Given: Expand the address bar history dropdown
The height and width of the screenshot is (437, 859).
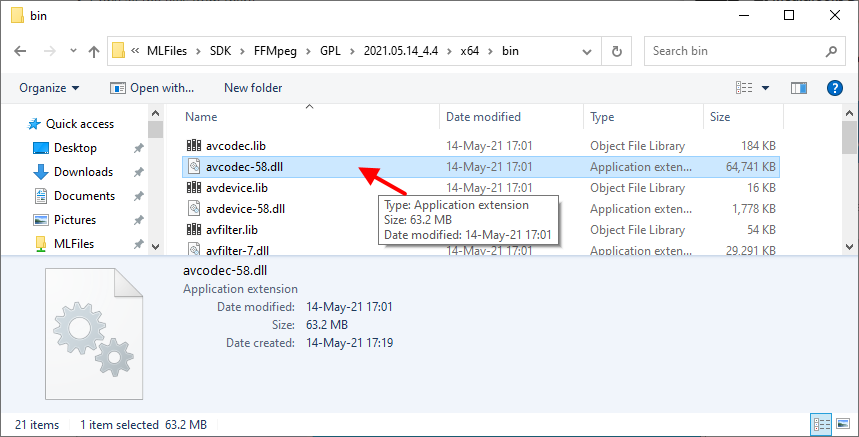Looking at the screenshot, I should (x=587, y=51).
